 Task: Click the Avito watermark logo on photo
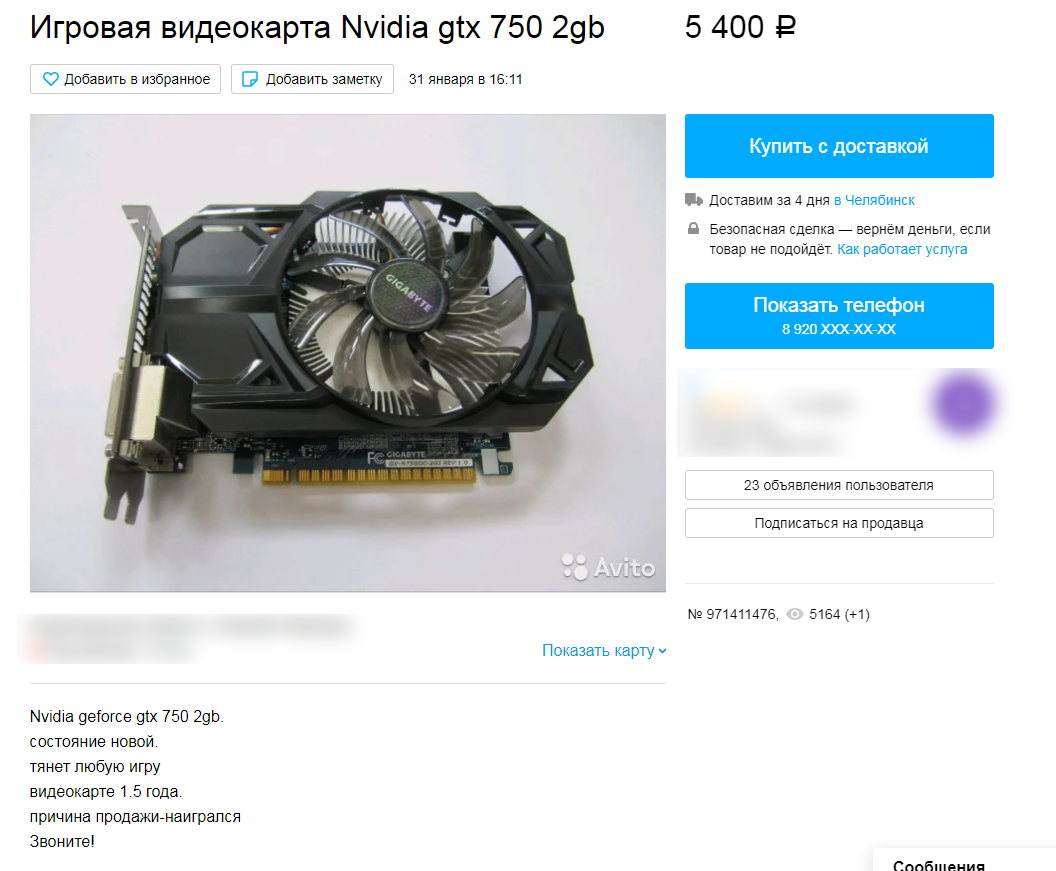point(608,567)
